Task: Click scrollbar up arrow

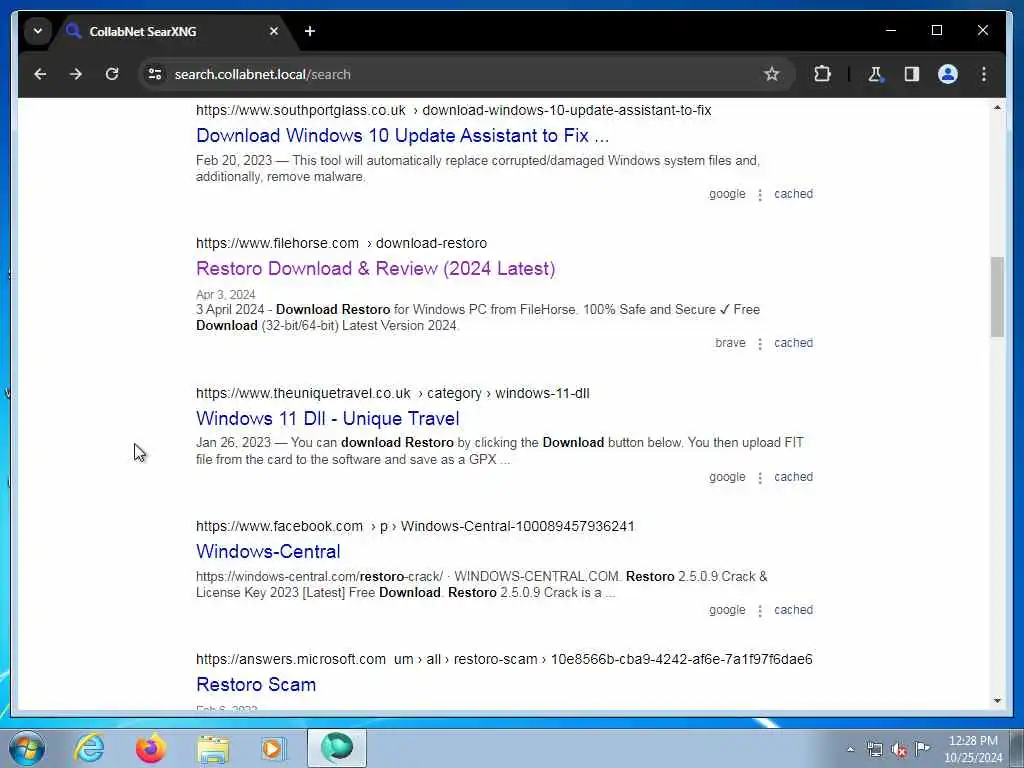Action: [x=997, y=107]
